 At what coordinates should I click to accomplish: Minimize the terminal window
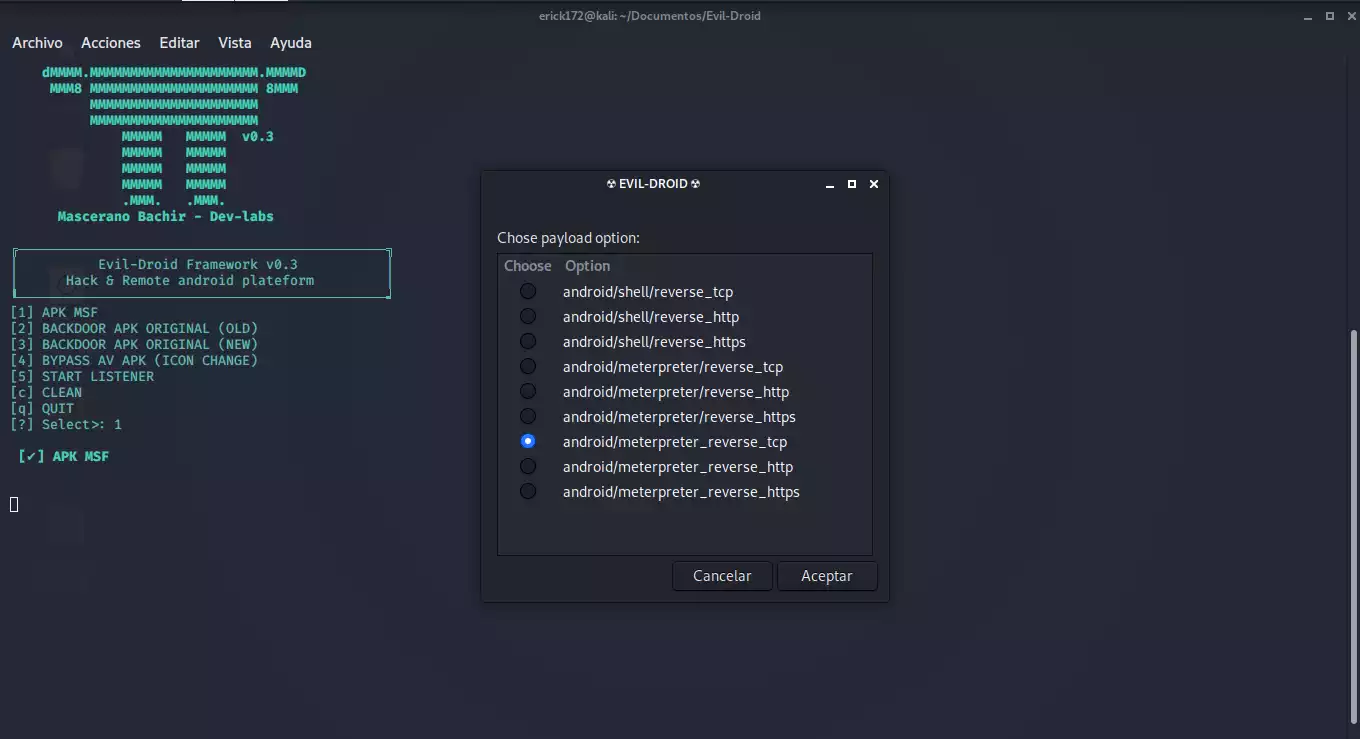point(1310,16)
